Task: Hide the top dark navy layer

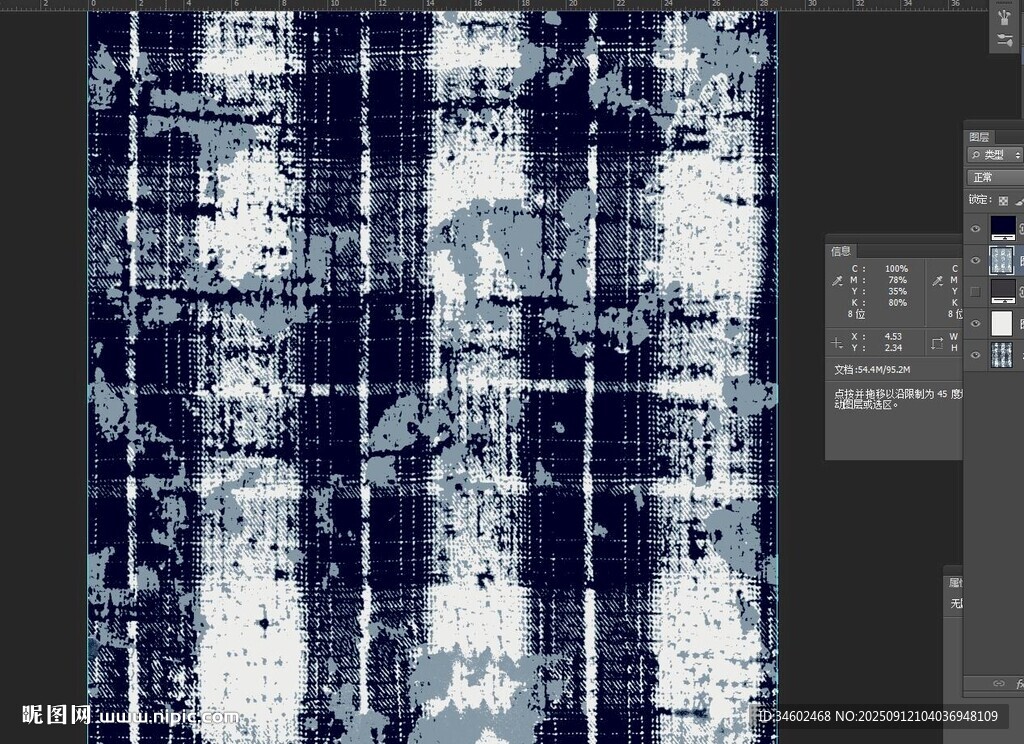Action: pos(976,229)
